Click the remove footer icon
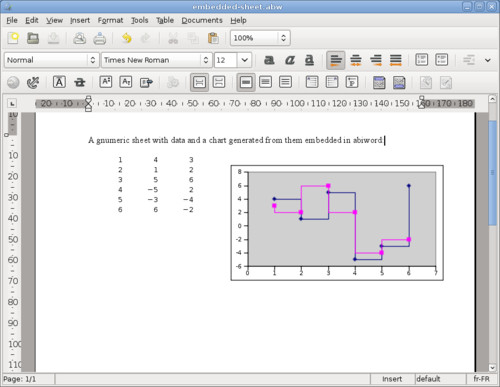 coord(446,82)
